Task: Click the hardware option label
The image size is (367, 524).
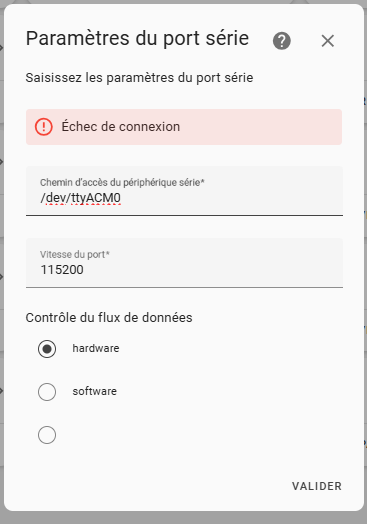Action: pyautogui.click(x=96, y=349)
